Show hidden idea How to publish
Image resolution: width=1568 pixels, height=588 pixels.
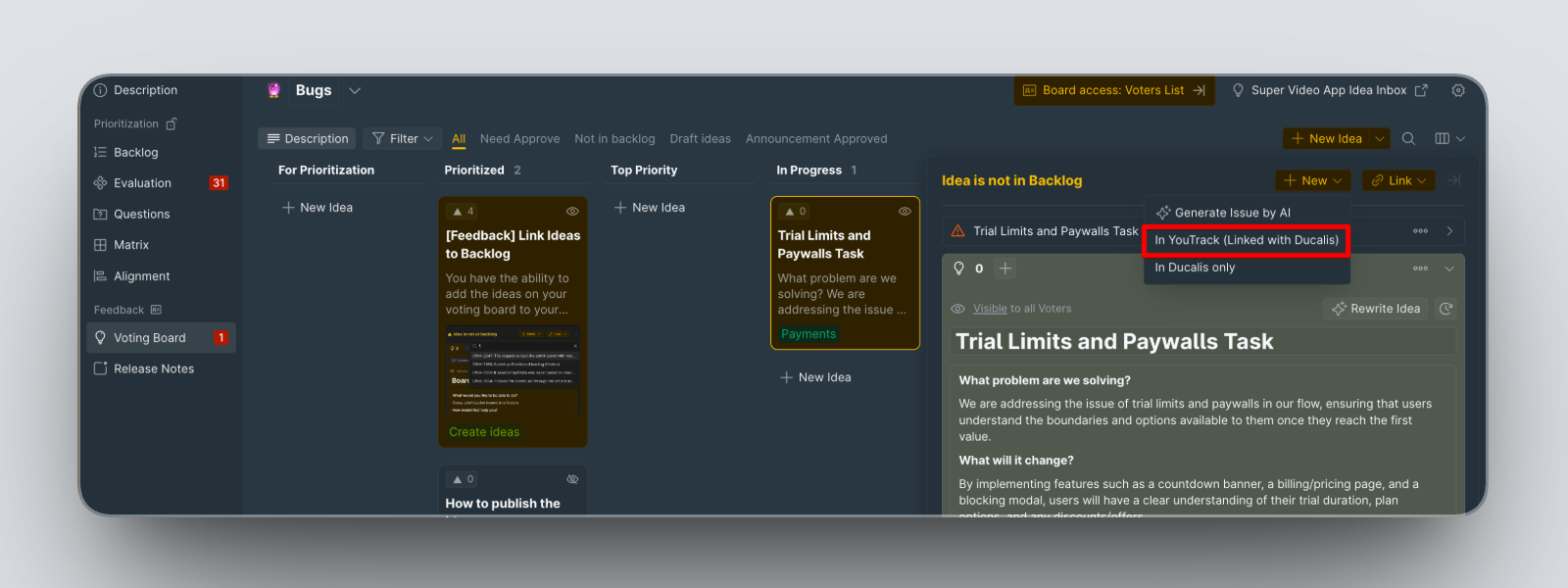pos(572,479)
